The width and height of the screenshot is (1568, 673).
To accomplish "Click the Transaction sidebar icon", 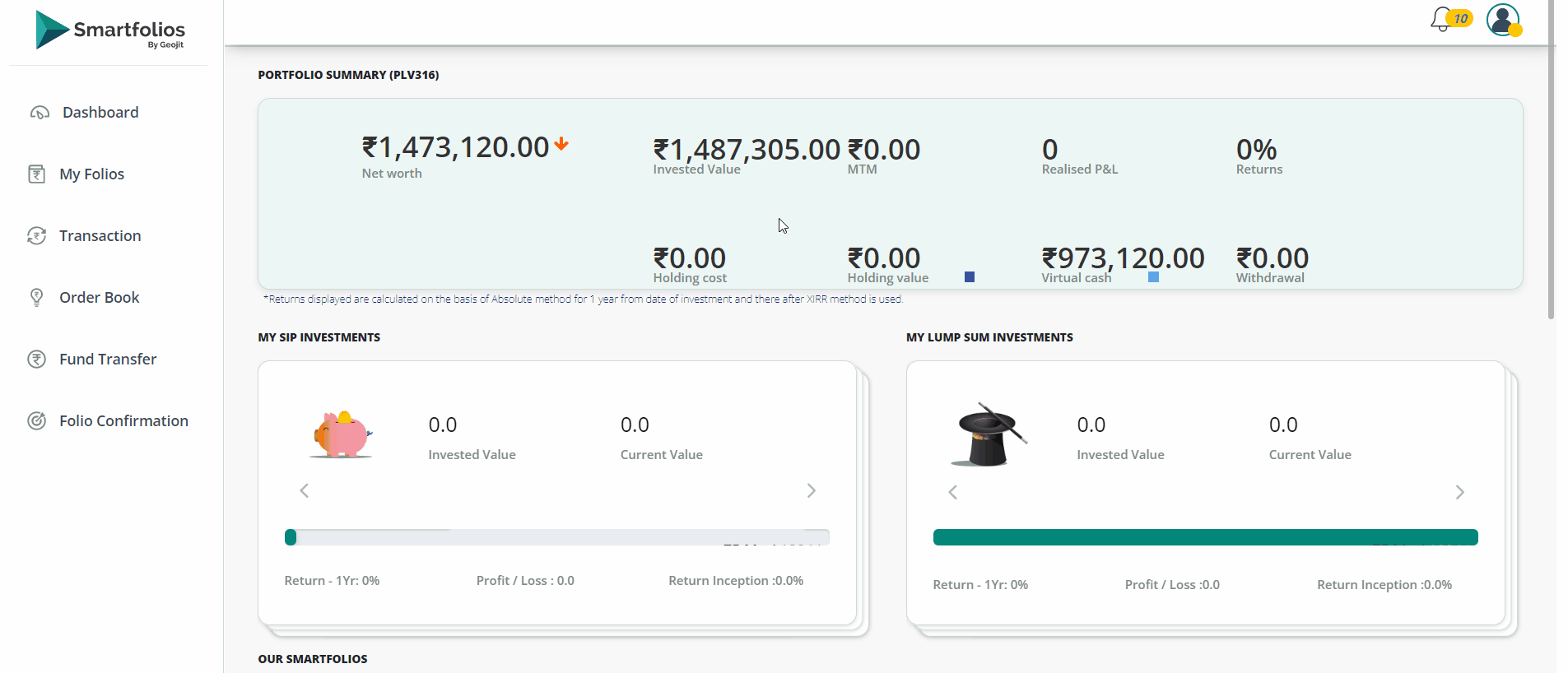I will click(x=37, y=236).
